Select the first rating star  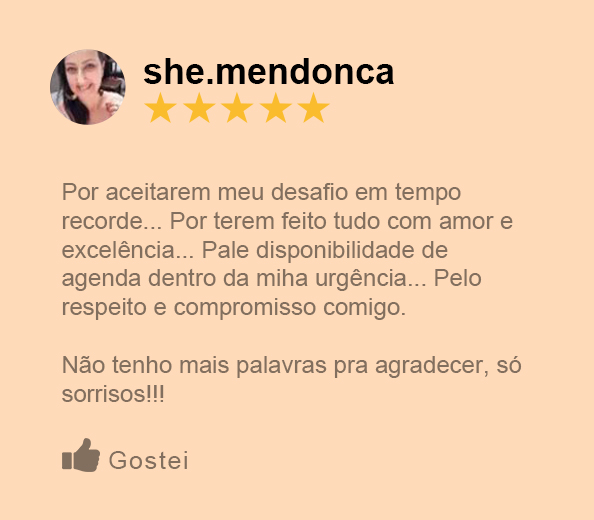(x=161, y=108)
